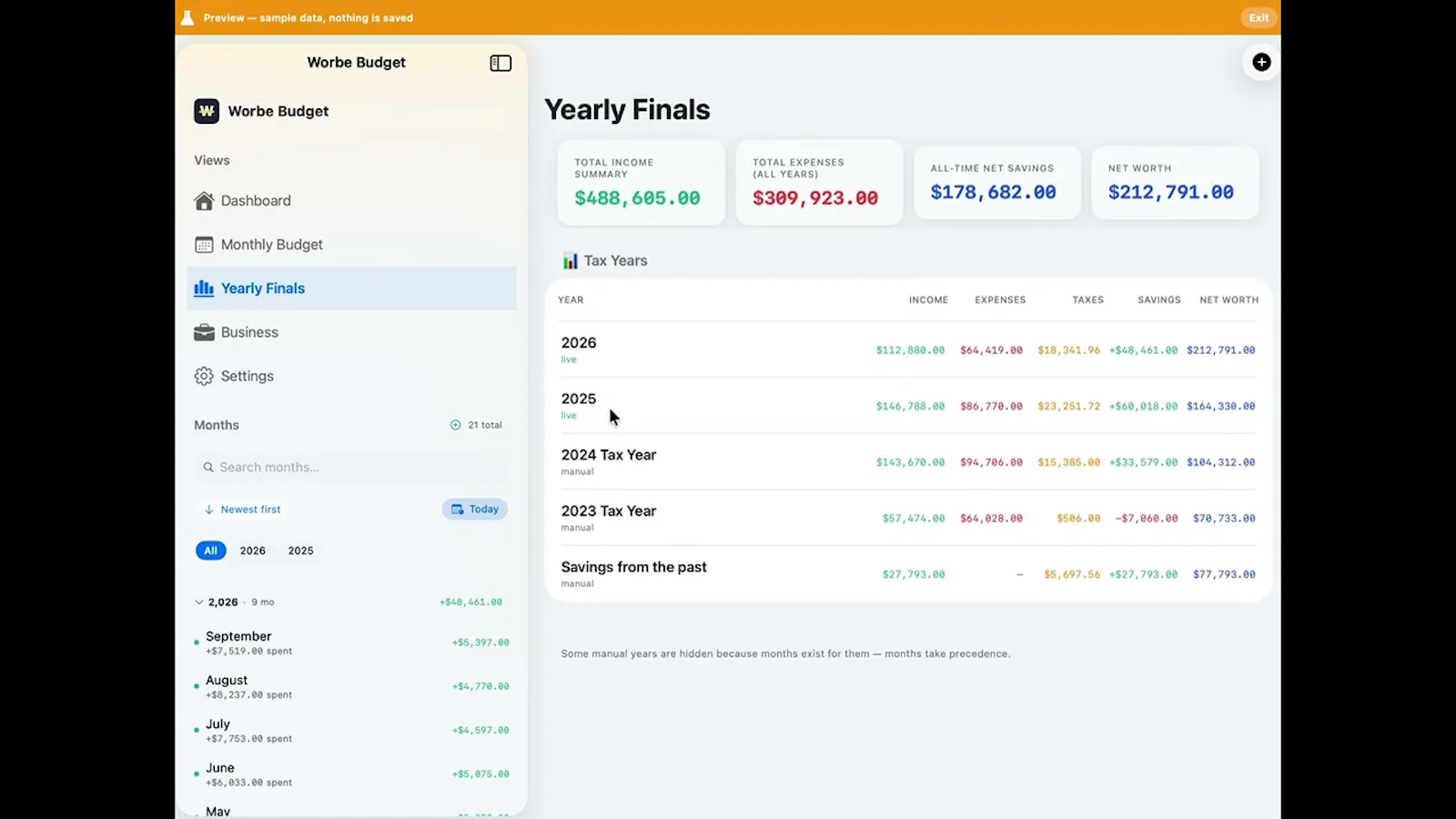This screenshot has width=1456, height=819.
Task: Filter months by 2026
Action: (x=253, y=551)
